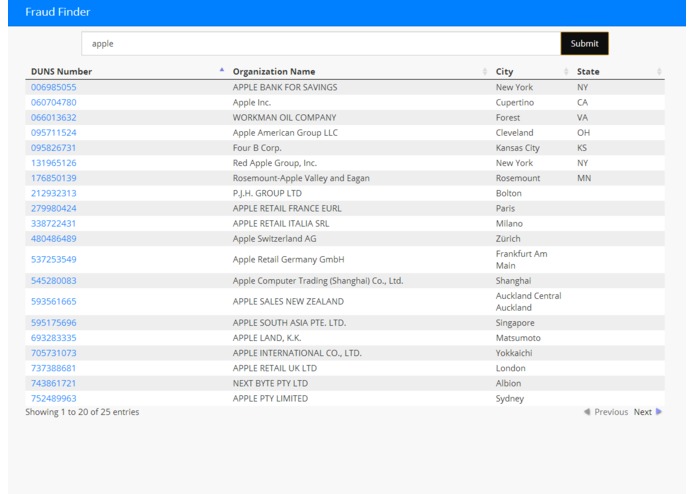
Task: Open DUNS link 705731073
Action: (x=54, y=353)
